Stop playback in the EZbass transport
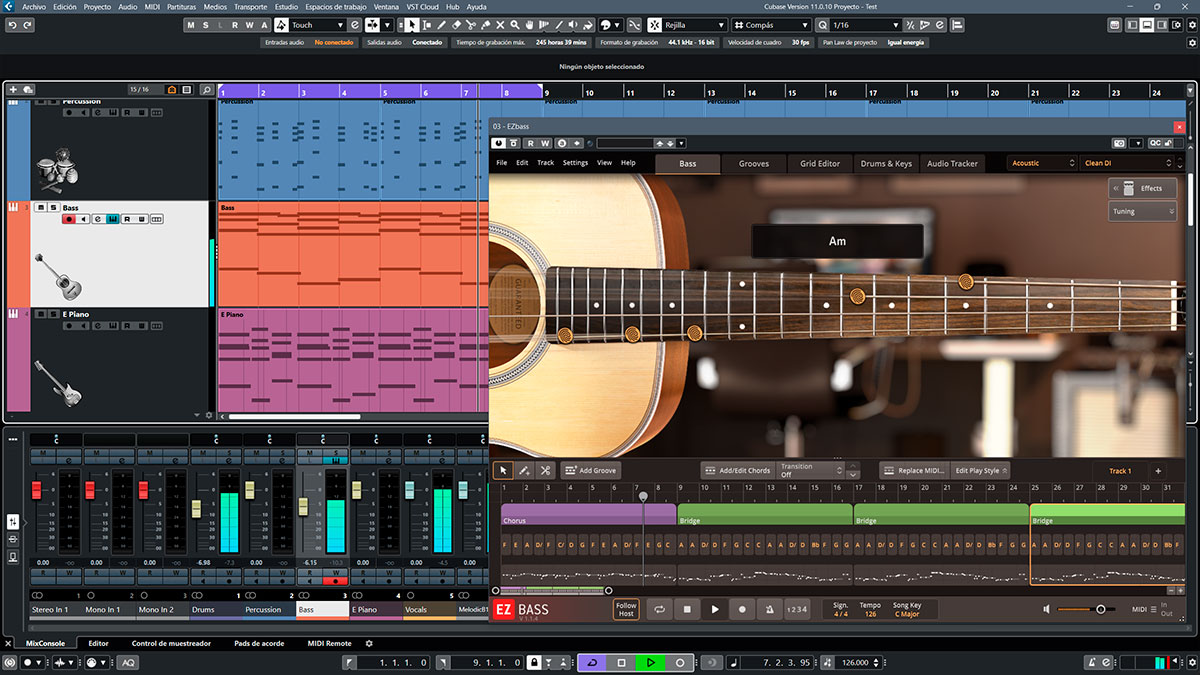Screen dimensions: 1200x675 pos(687,609)
